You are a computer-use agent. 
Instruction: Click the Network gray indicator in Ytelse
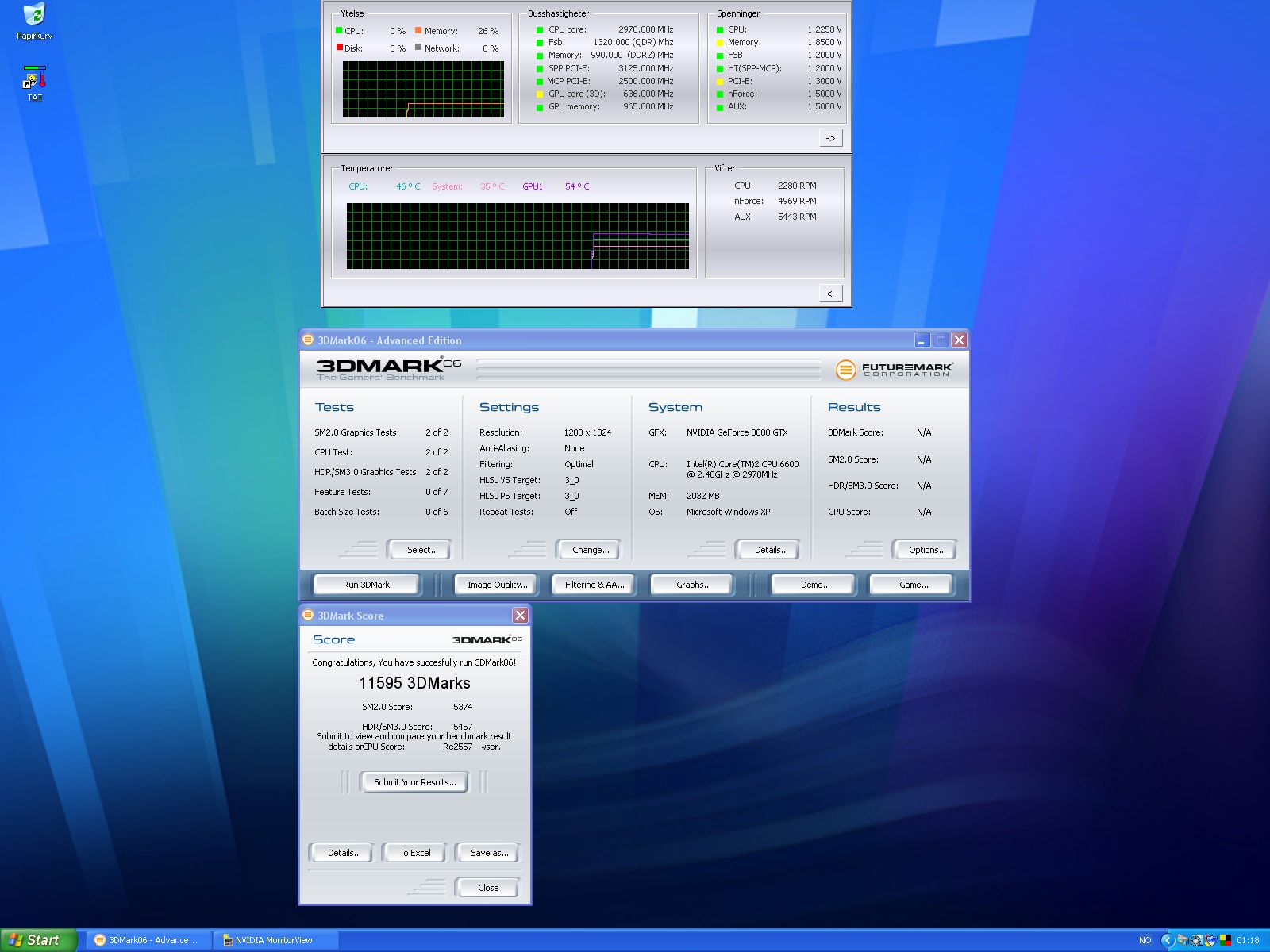pyautogui.click(x=418, y=48)
